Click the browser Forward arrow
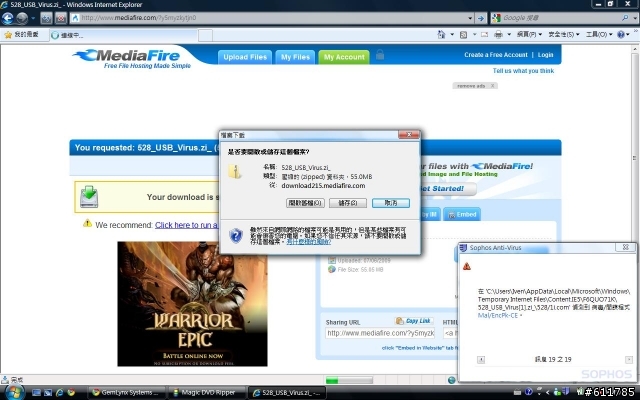This screenshot has height=400, width=640. tap(22, 18)
